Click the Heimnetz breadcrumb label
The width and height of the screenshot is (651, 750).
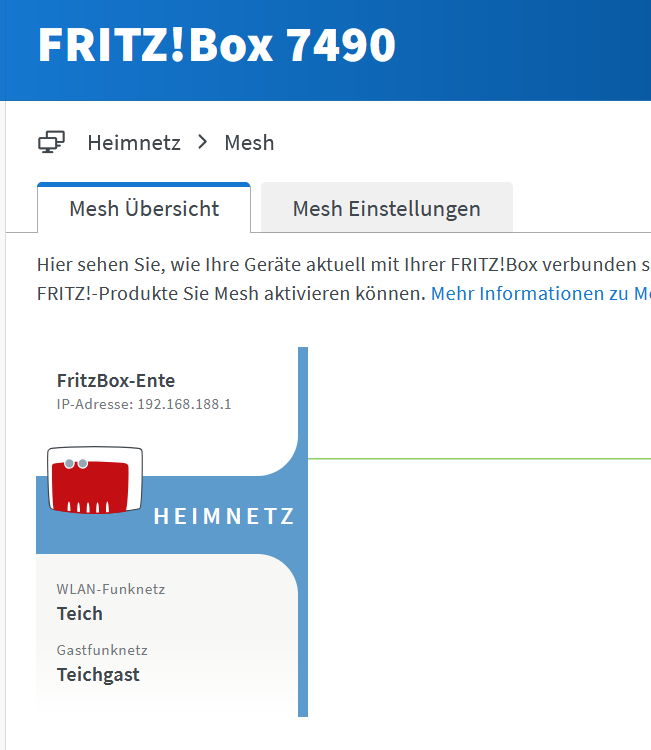pos(134,143)
